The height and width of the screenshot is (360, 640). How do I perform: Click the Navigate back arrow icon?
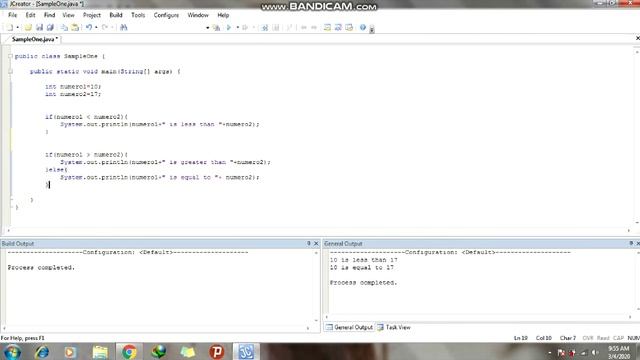[x=304, y=27]
